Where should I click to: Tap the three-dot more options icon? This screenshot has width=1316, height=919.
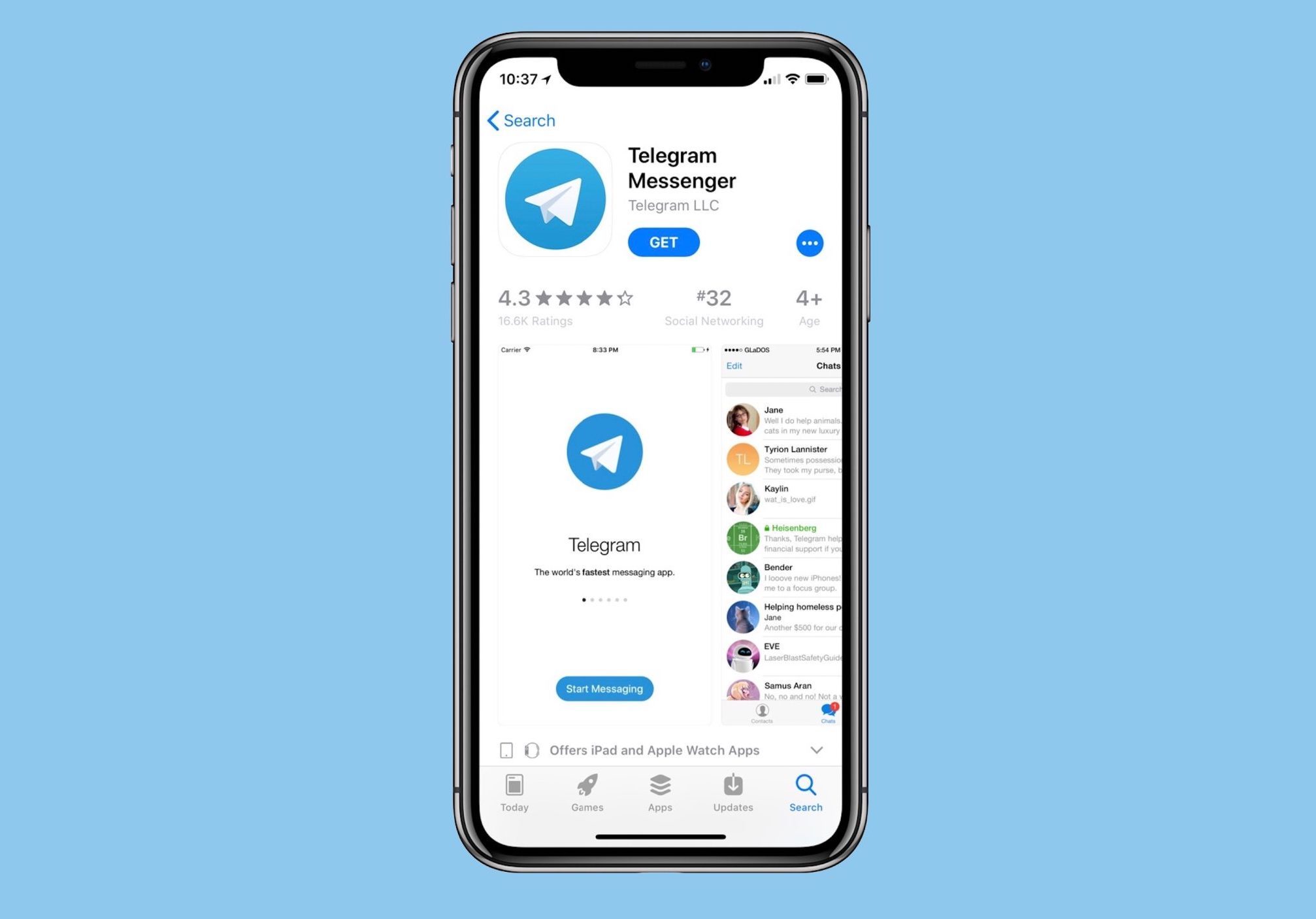pyautogui.click(x=809, y=243)
